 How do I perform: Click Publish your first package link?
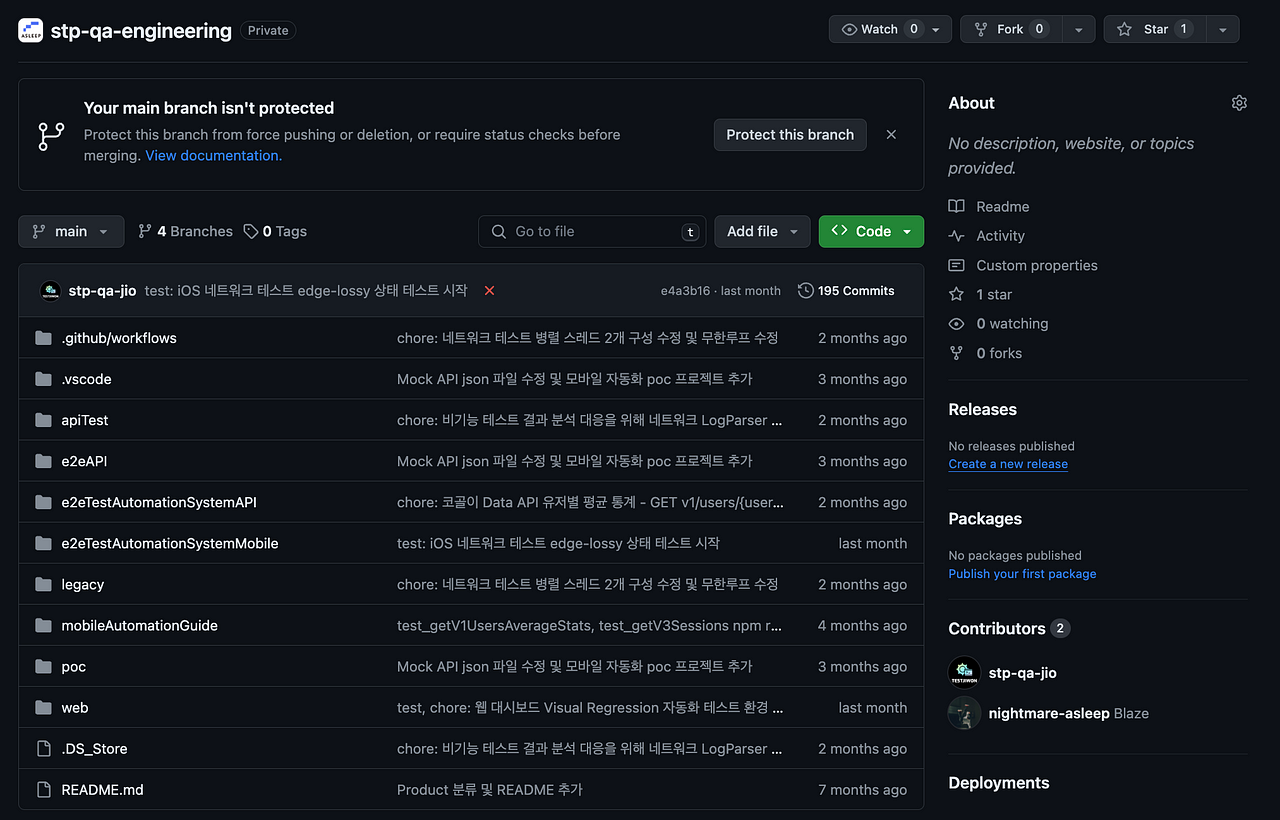click(1022, 574)
